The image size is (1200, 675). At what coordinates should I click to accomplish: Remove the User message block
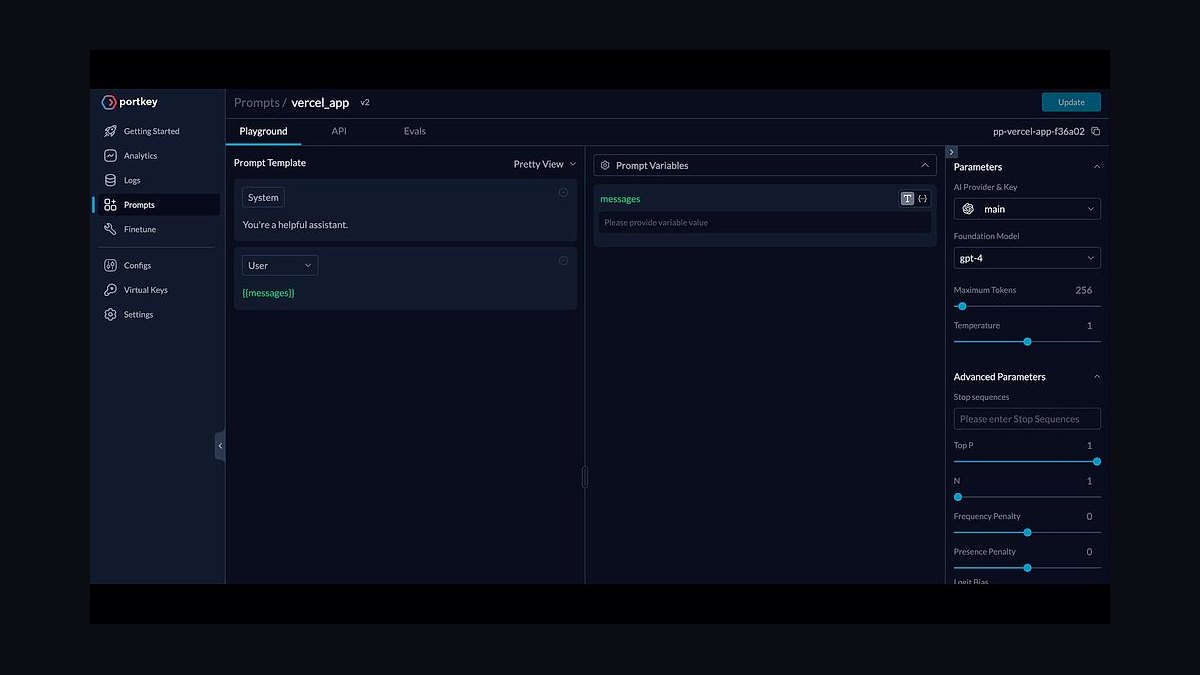(x=563, y=260)
